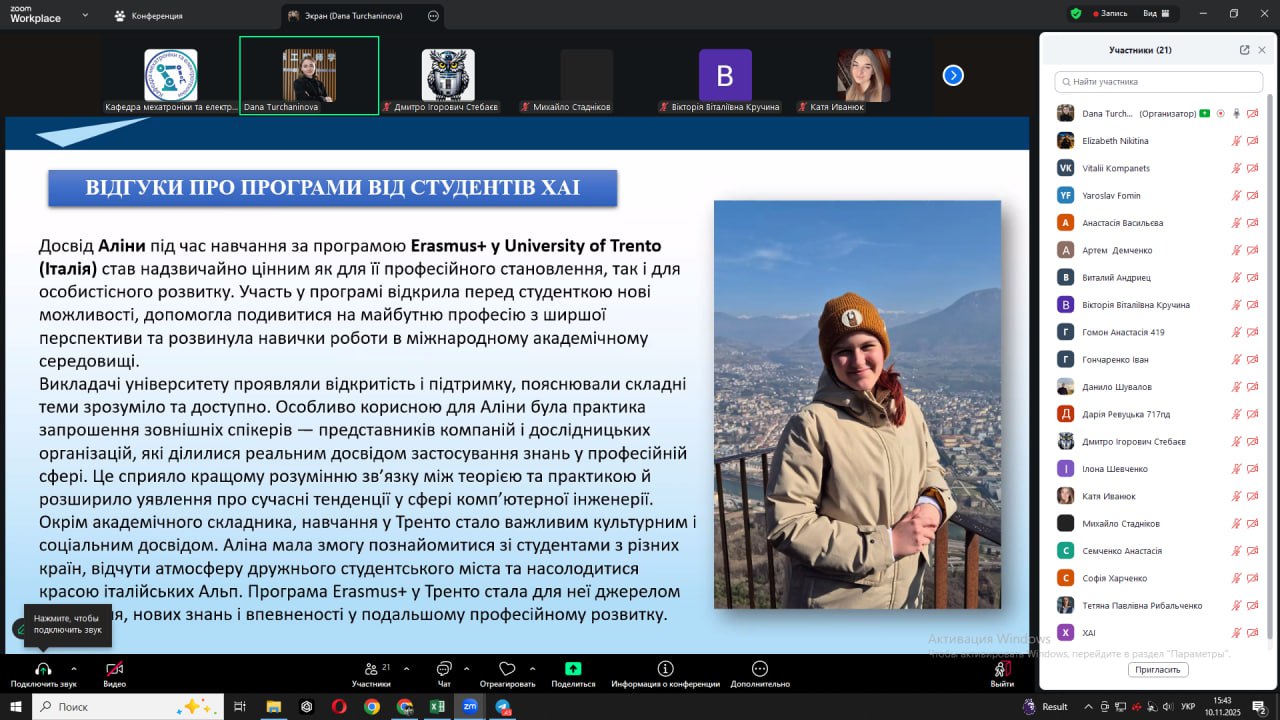1280x720 pixels.
Task: Expand the arrow next to Чат
Action: point(469,668)
